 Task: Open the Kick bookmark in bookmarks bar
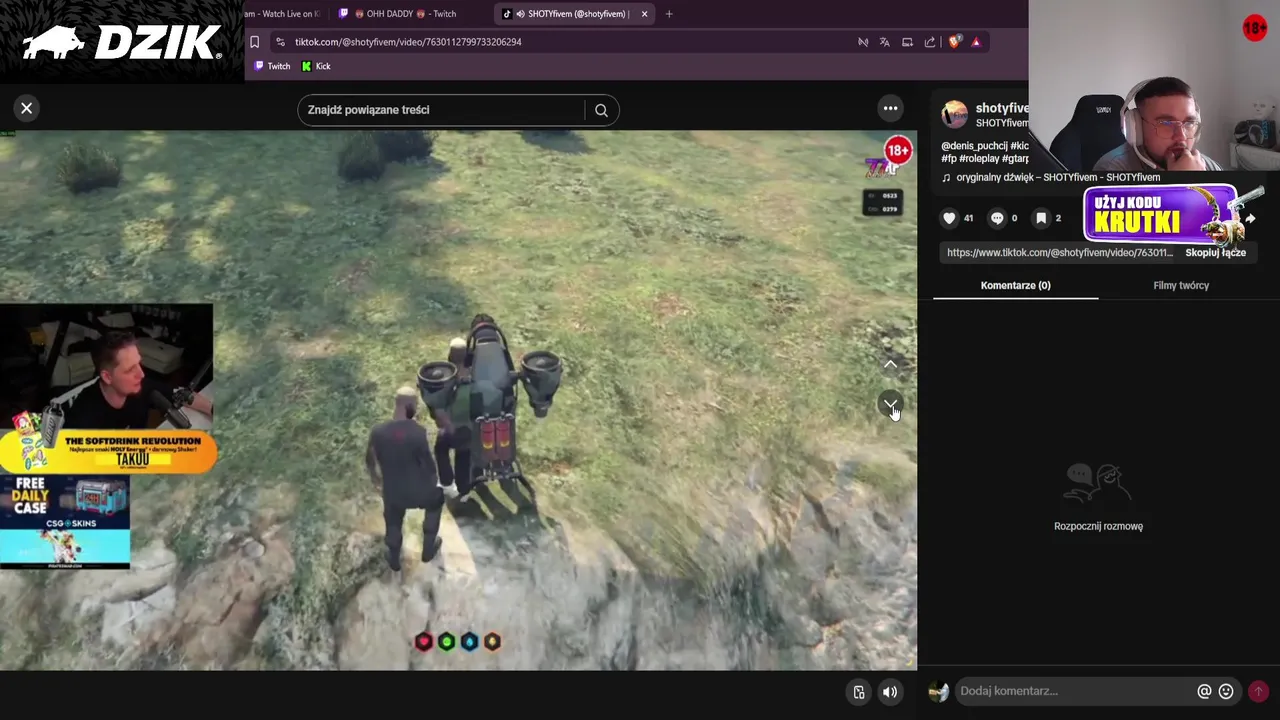click(315, 66)
